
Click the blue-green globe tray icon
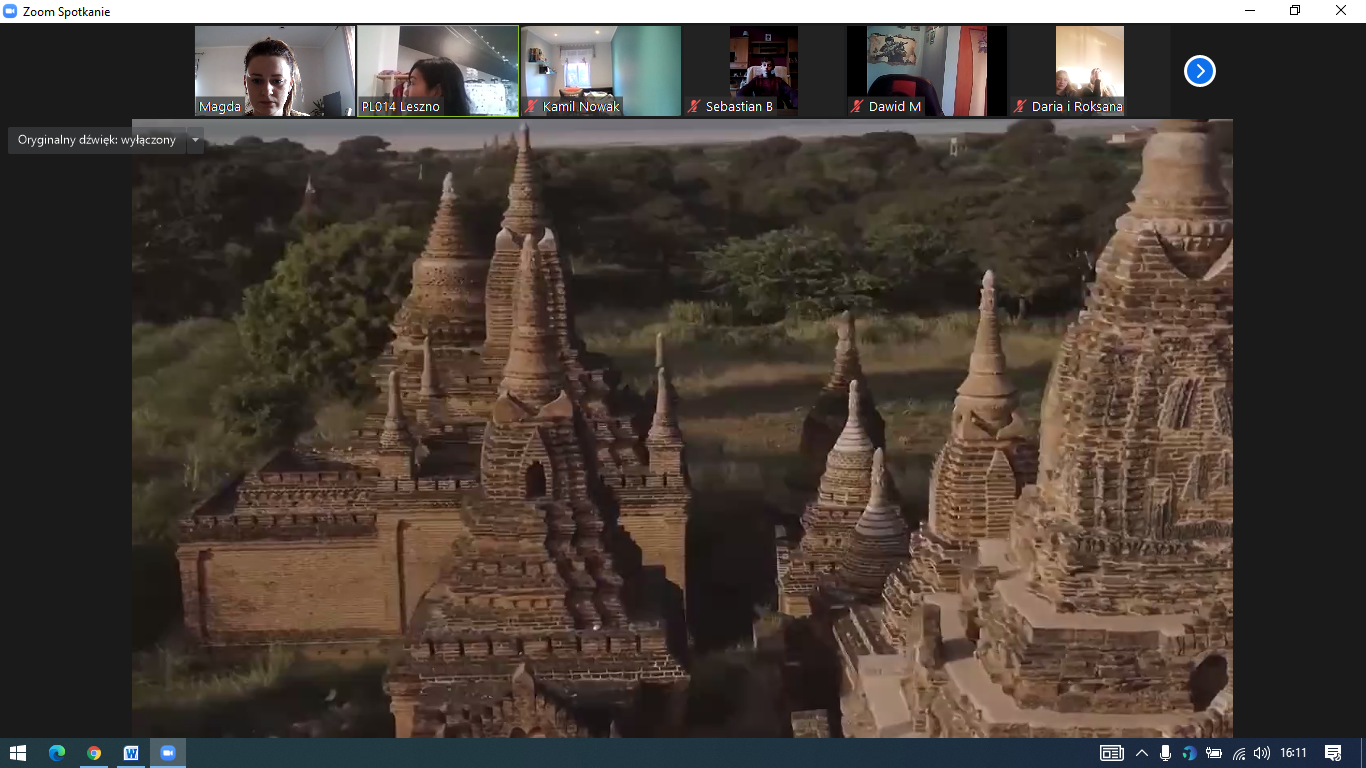point(1189,753)
